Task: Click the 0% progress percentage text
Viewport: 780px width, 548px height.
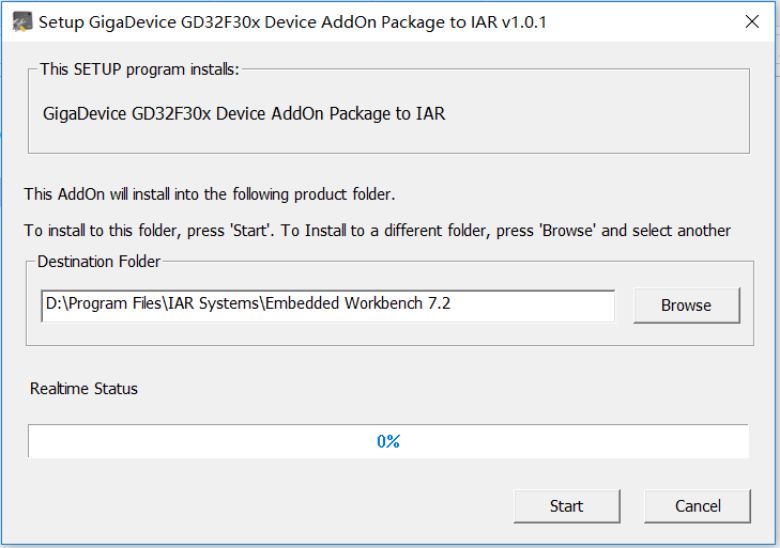Action: pyautogui.click(x=389, y=441)
